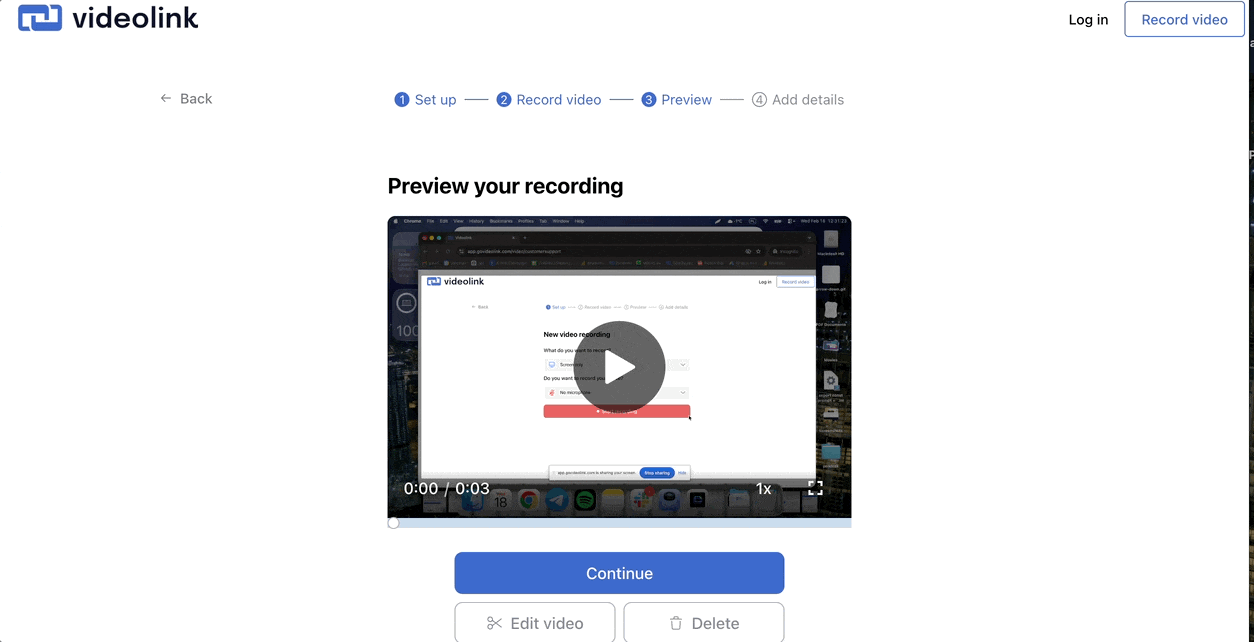Click the videolink wordmark text in header
This screenshot has height=642, width=1254.
click(x=135, y=18)
